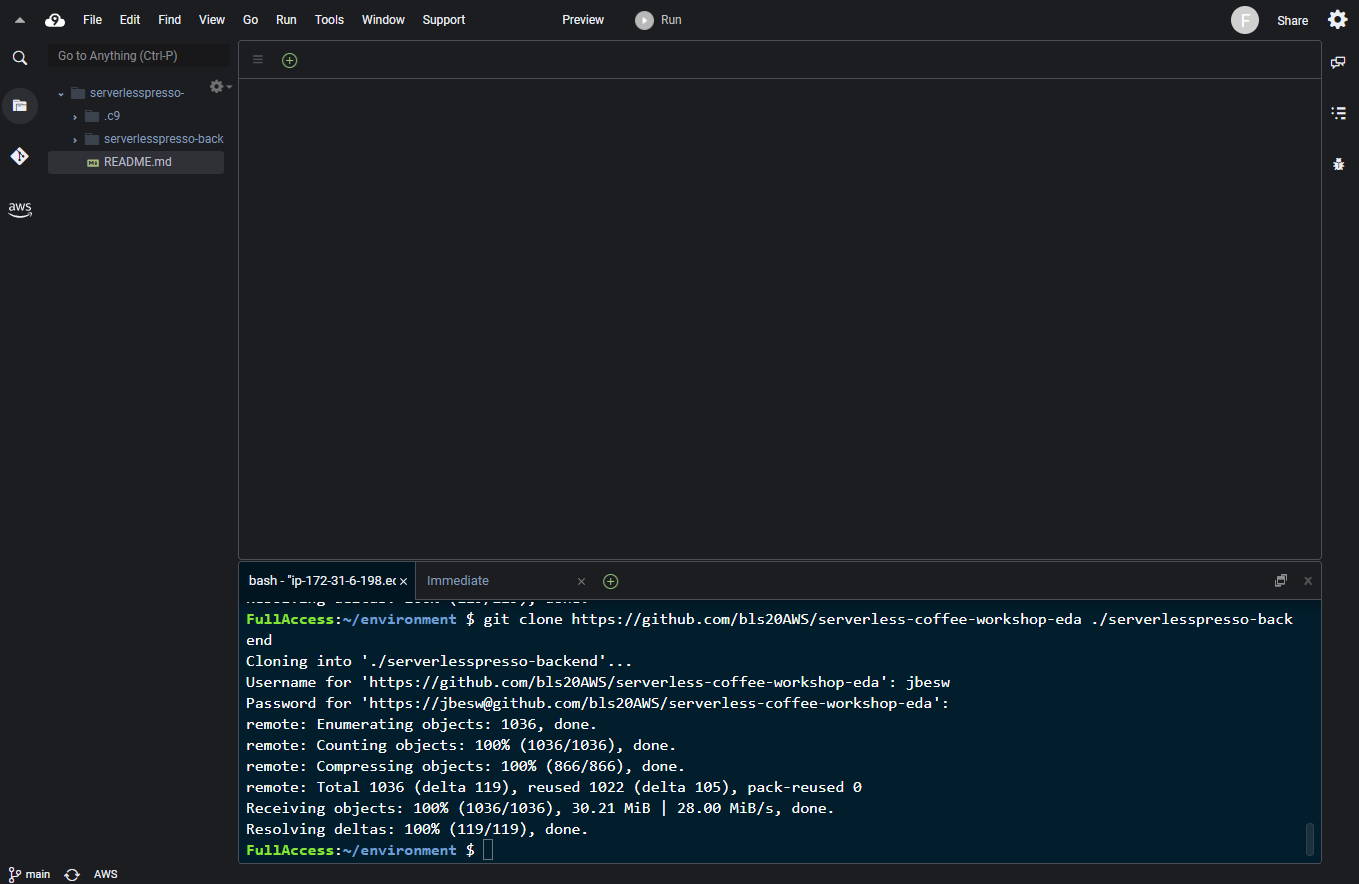Open the Source Control git panel icon
The height and width of the screenshot is (884, 1359).
coord(20,156)
